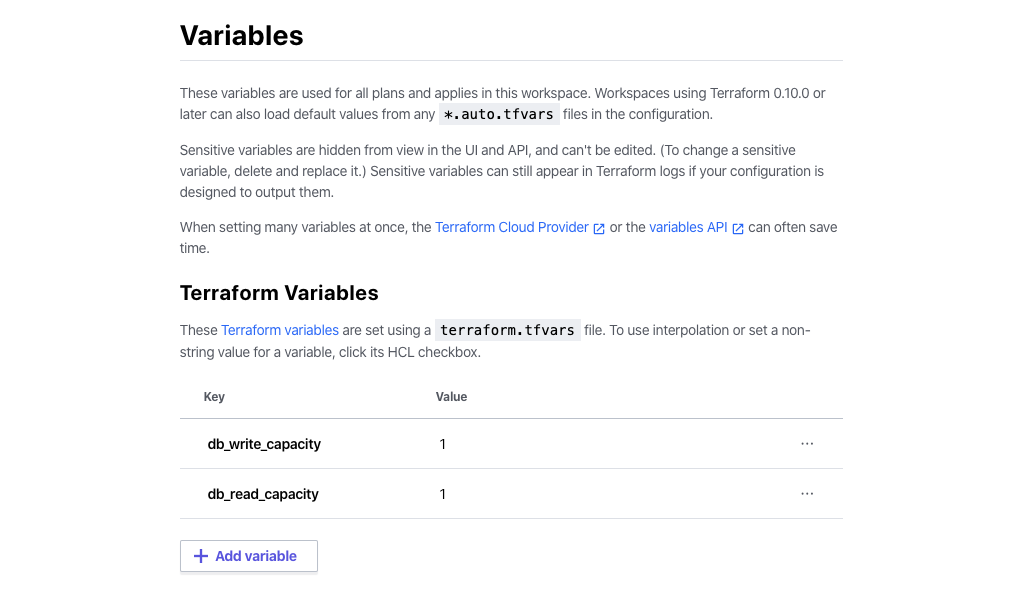Viewport: 1022px width, 591px height.
Task: Select the db_read_capacity variable key
Action: point(263,494)
